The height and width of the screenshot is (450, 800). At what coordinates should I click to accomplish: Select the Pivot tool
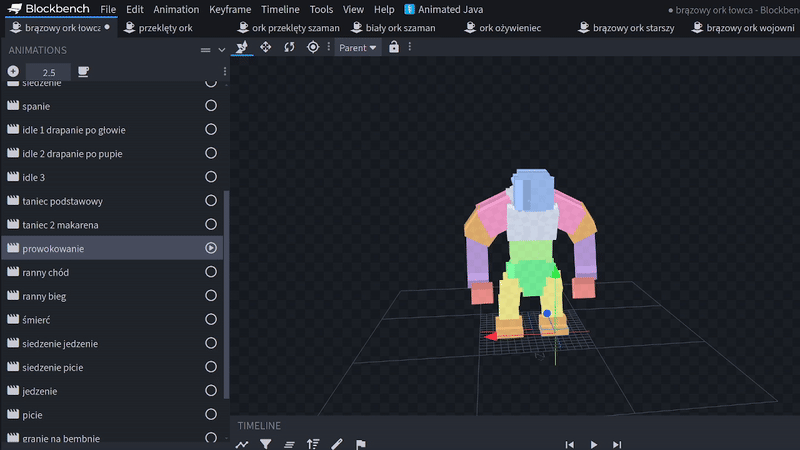pos(313,47)
